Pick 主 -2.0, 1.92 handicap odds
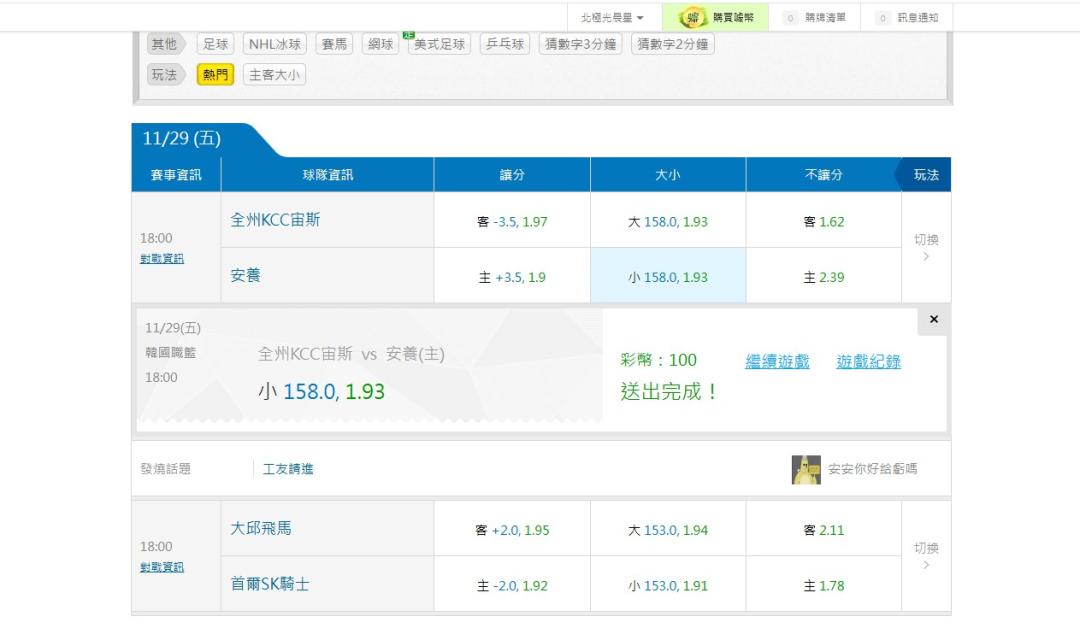Viewport: 1080px width, 634px height. 512,586
